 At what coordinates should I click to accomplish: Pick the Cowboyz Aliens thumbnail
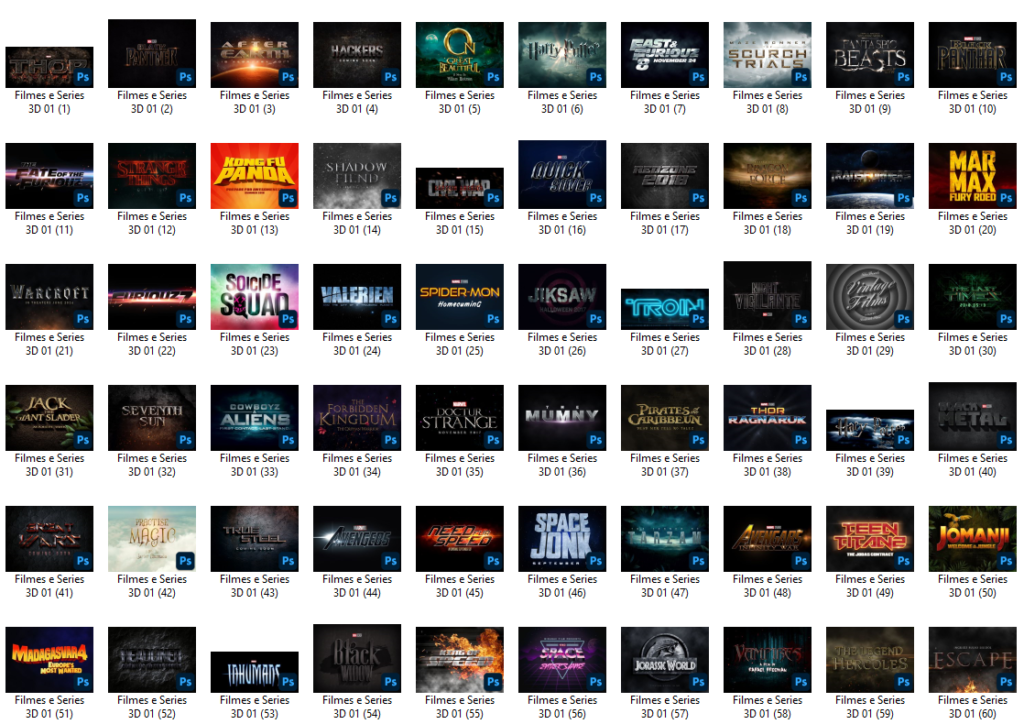click(254, 418)
